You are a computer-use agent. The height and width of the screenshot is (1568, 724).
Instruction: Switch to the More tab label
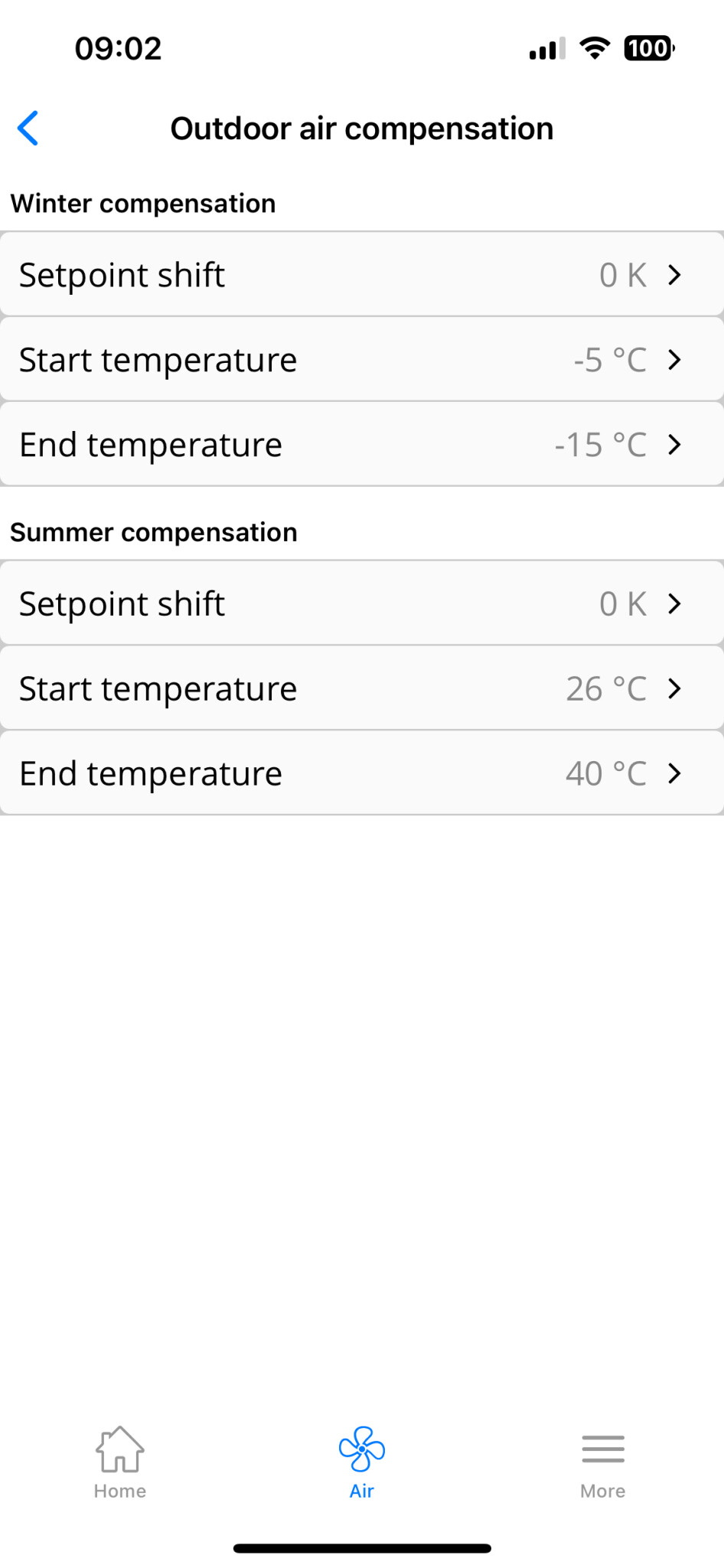(603, 1491)
